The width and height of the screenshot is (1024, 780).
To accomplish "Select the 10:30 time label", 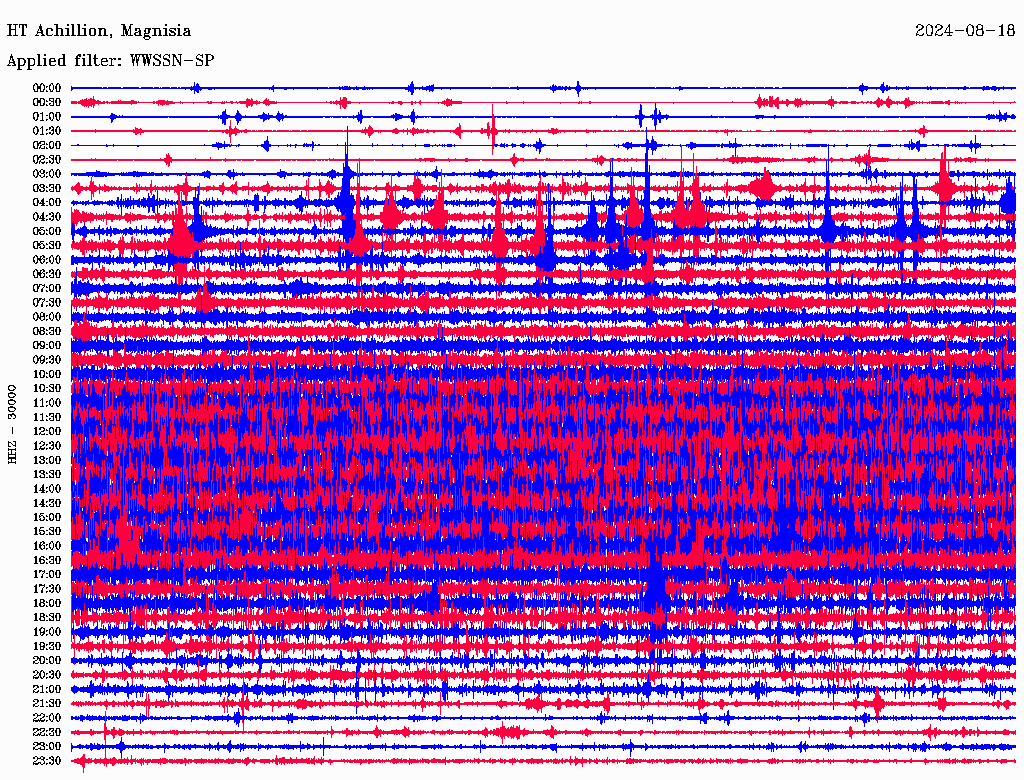I will [46, 389].
